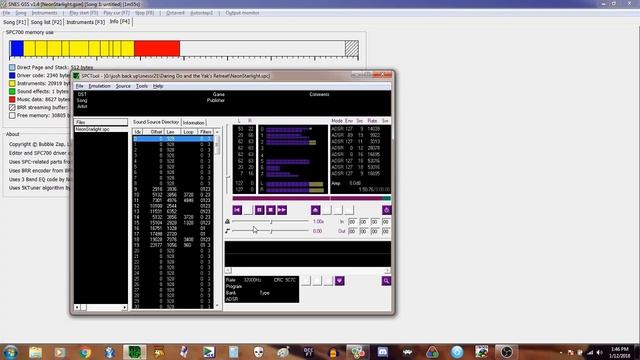Open the Emulation menu in SPCTool

(x=100, y=86)
